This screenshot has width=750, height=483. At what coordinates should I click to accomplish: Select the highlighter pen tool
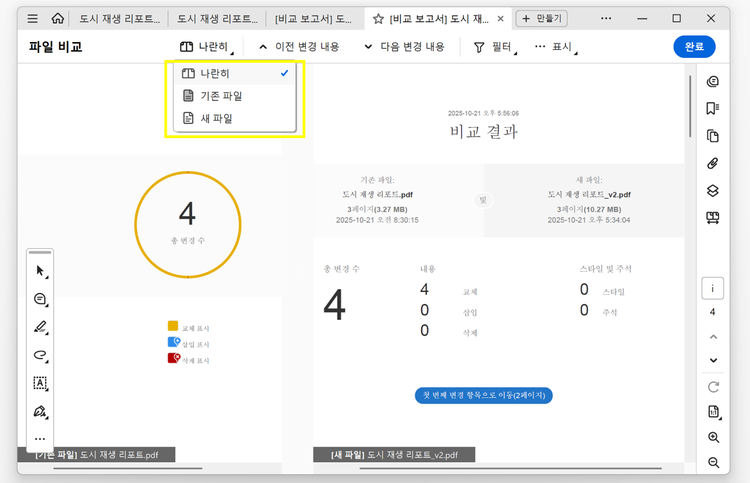coord(41,327)
